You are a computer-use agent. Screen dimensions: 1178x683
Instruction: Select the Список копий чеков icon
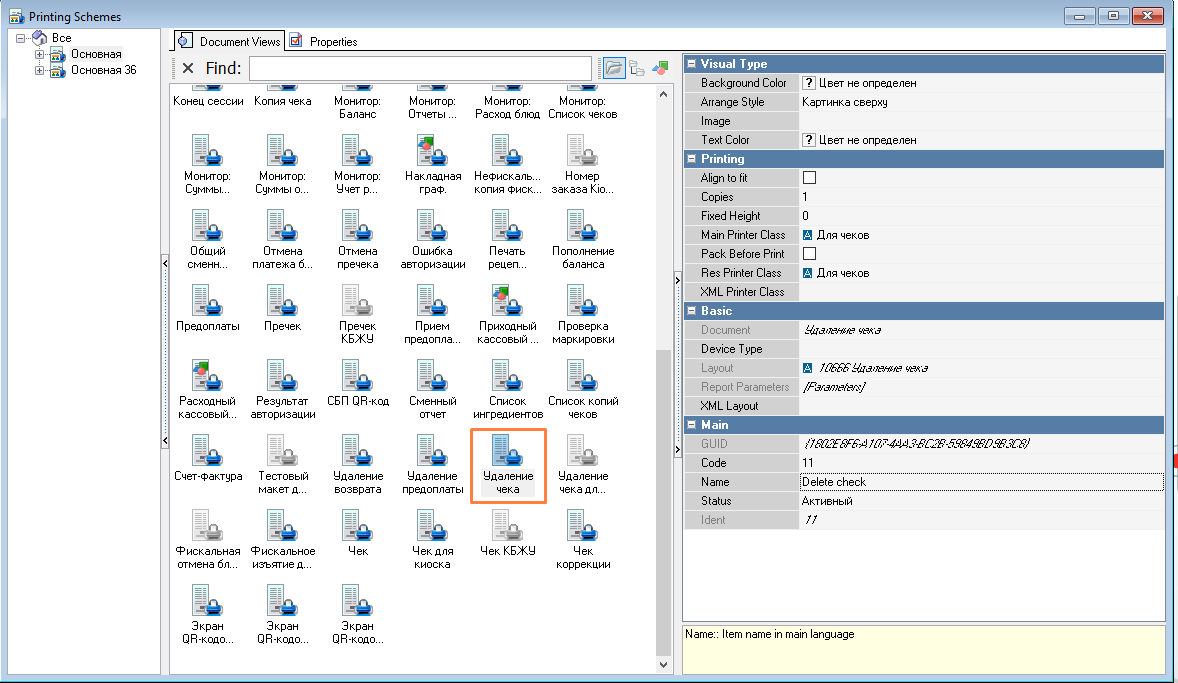583,375
